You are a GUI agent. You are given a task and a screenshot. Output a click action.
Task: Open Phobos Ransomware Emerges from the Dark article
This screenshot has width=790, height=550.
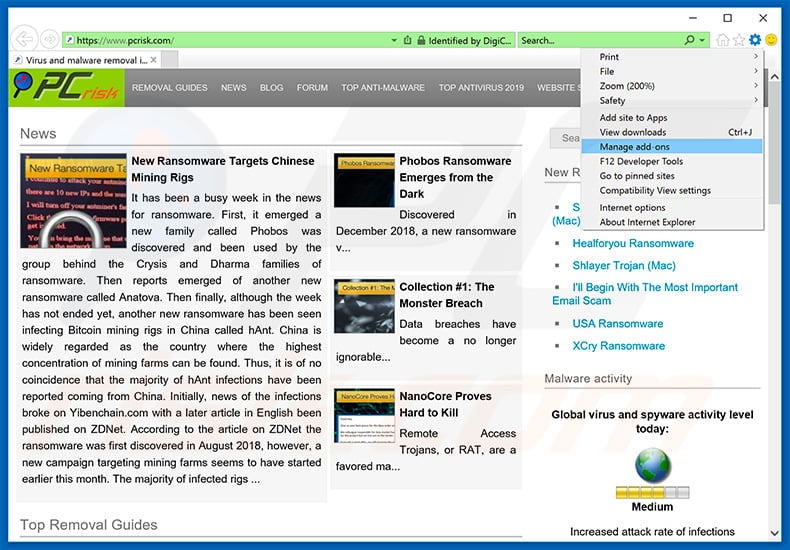[455, 177]
